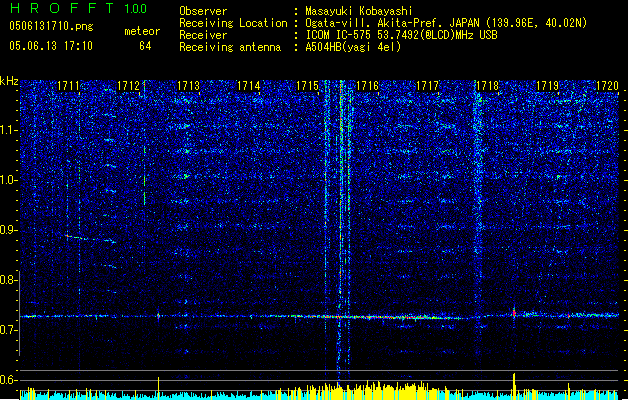629x400 pixels.
Task: Click the 1716 time marker
Action: 367,86
